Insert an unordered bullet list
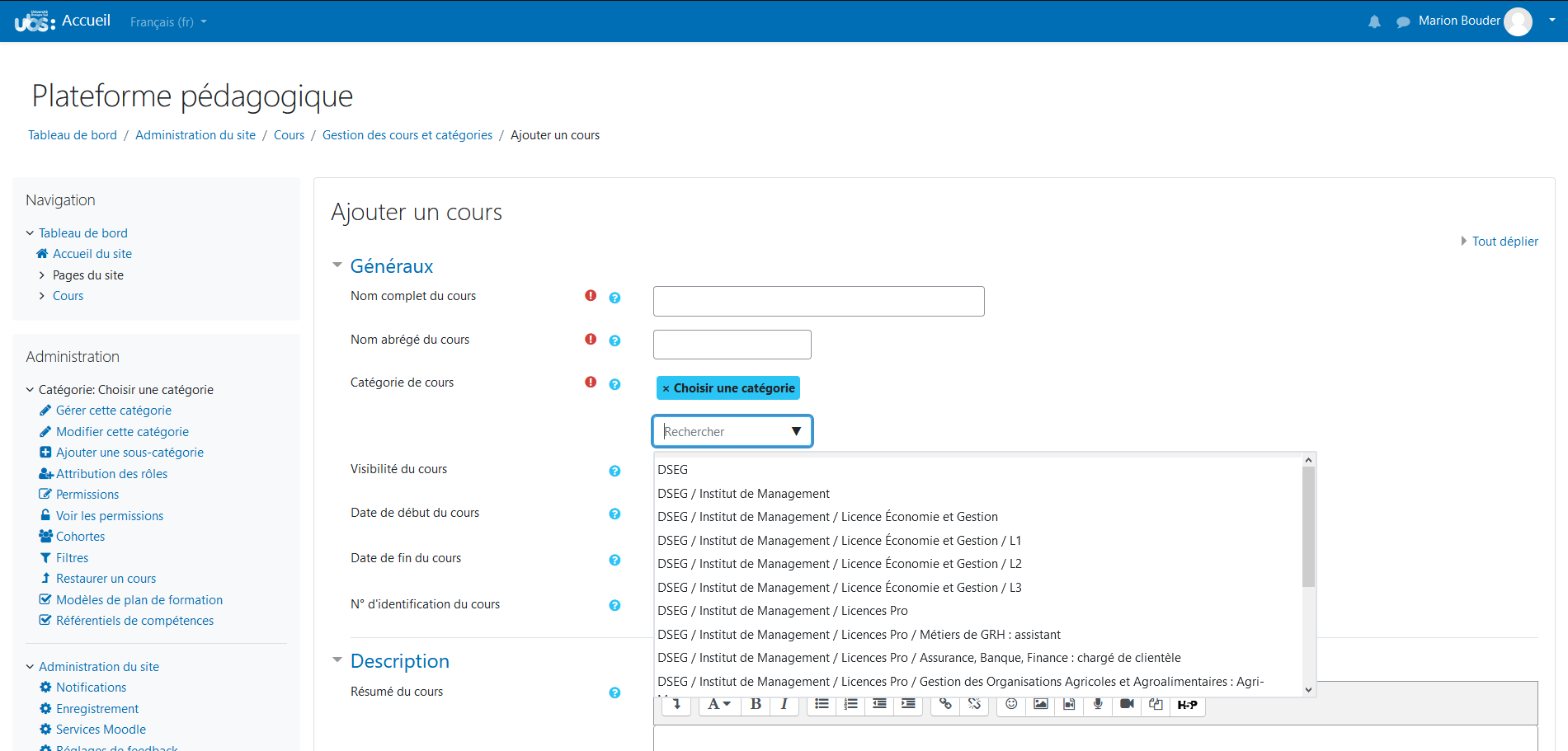 (x=822, y=705)
